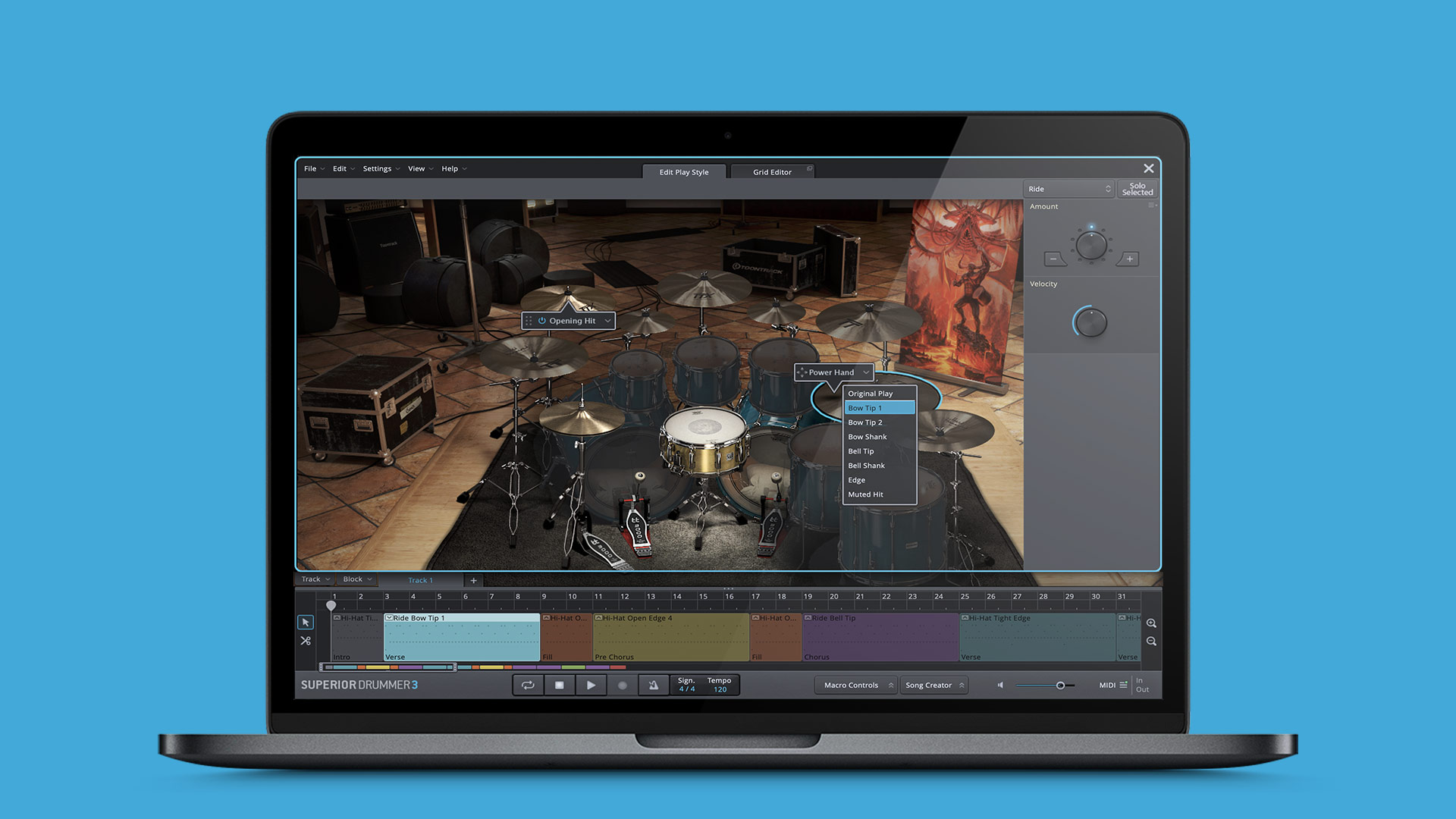
Task: Open the Power Hand dropdown
Action: (866, 372)
